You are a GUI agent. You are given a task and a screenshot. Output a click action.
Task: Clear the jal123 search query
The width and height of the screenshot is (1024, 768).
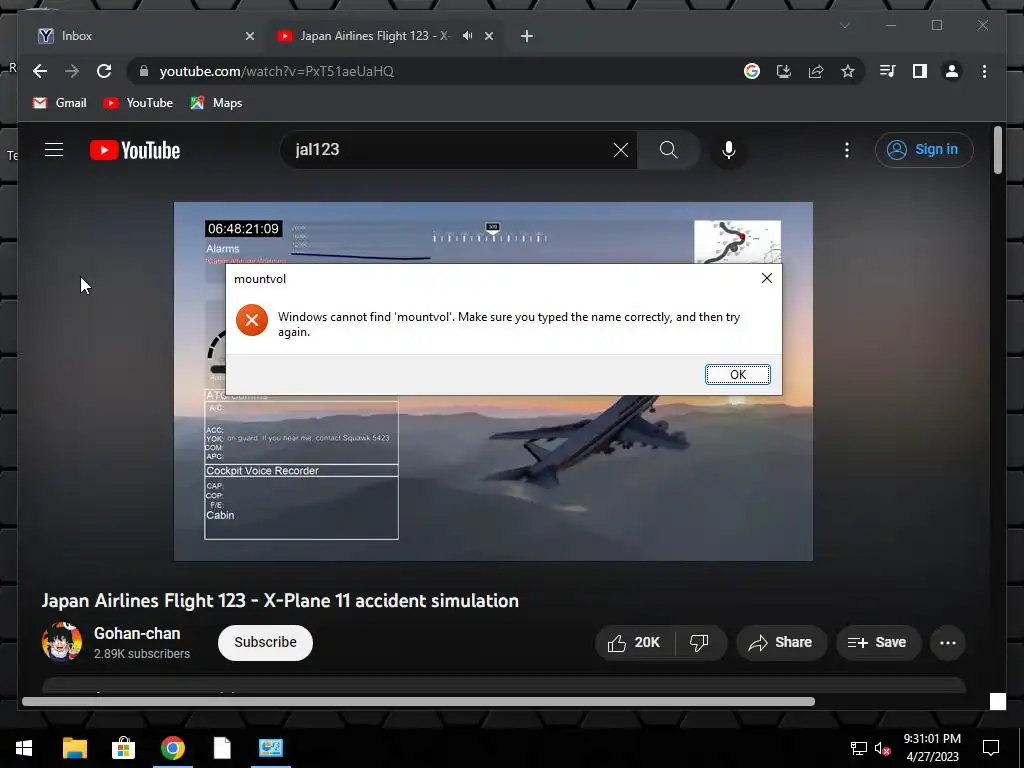pos(620,150)
